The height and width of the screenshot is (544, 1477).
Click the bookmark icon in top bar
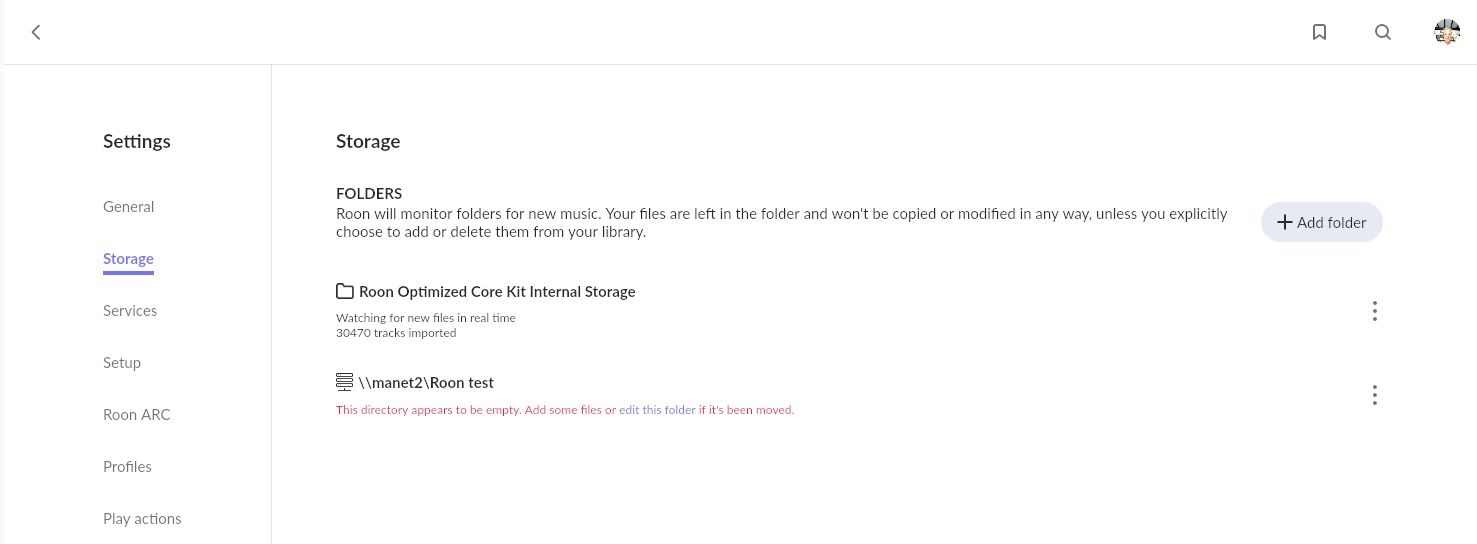[x=1319, y=32]
